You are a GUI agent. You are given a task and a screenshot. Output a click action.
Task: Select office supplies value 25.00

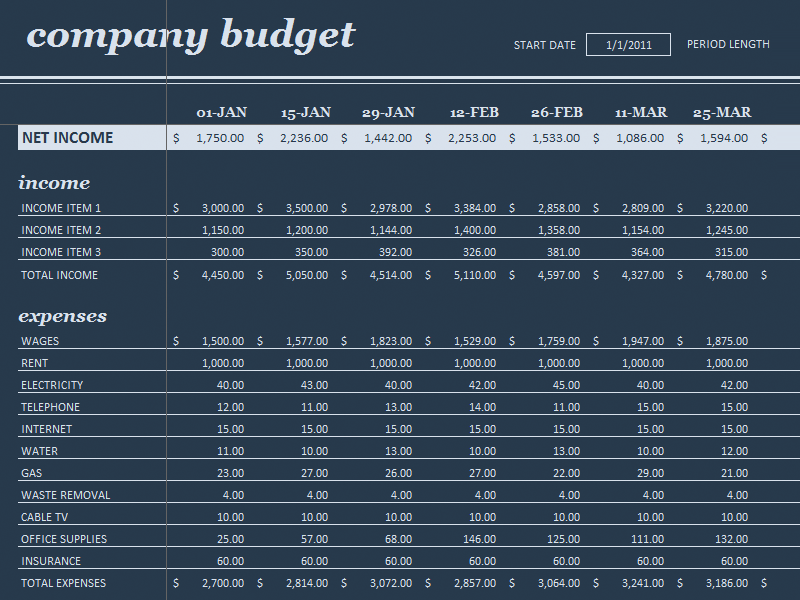(230, 539)
